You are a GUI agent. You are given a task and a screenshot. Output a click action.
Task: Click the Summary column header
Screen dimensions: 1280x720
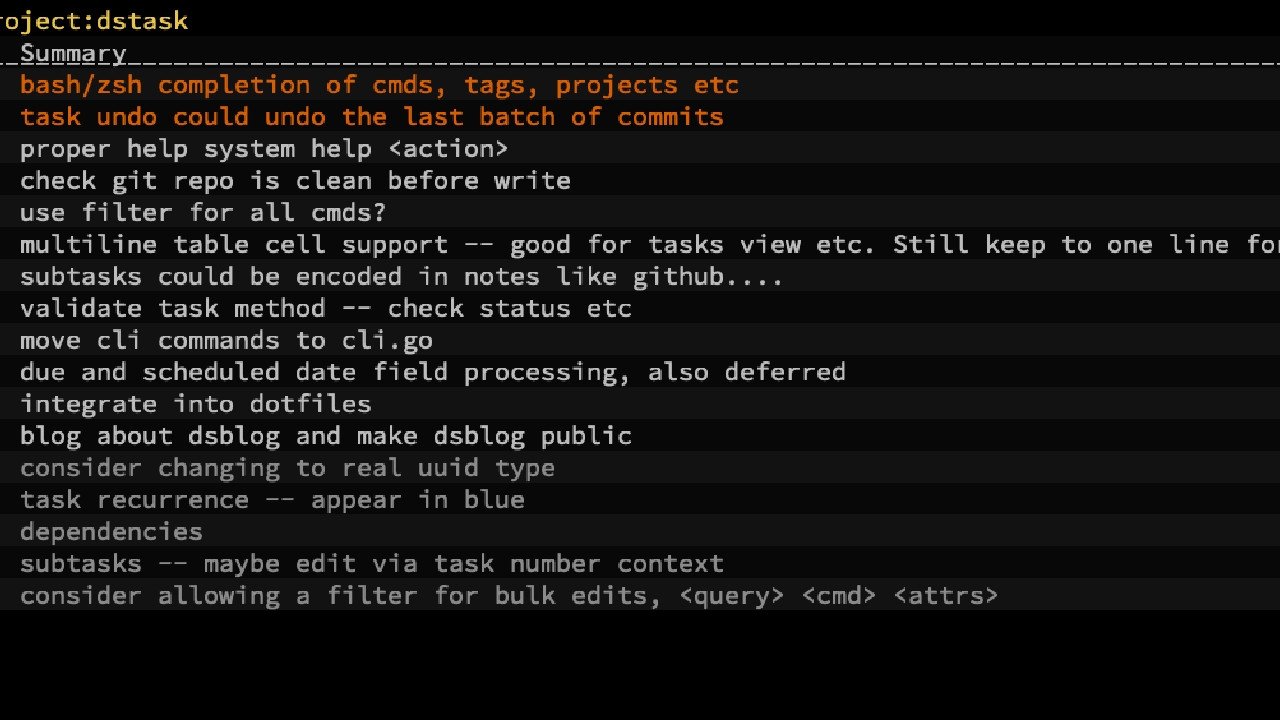73,54
